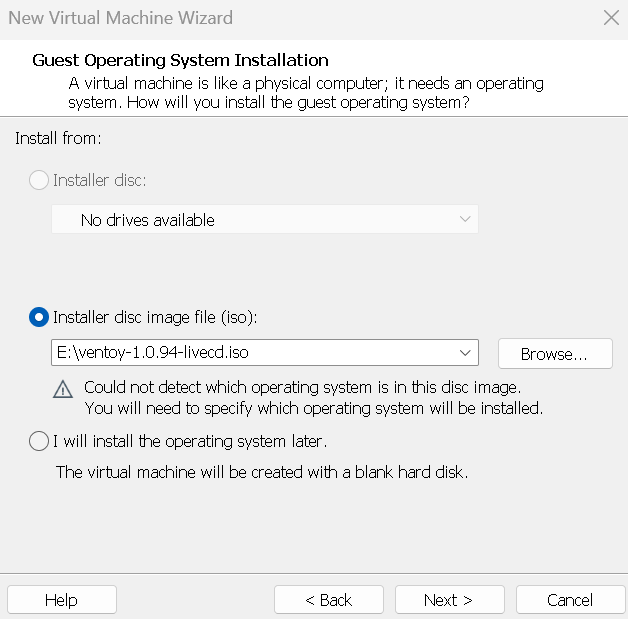The image size is (628, 619).
Task: Click the warning triangle icon
Action: pyautogui.click(x=63, y=389)
